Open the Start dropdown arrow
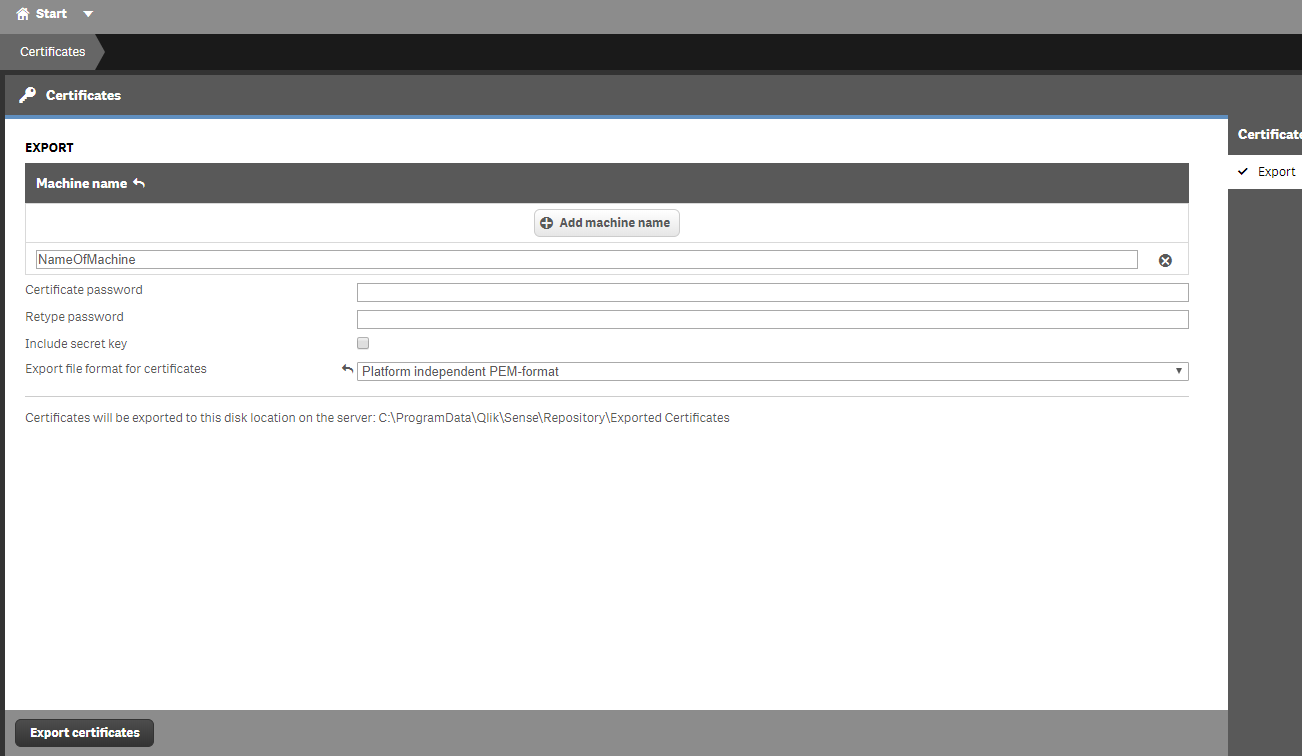 [88, 14]
